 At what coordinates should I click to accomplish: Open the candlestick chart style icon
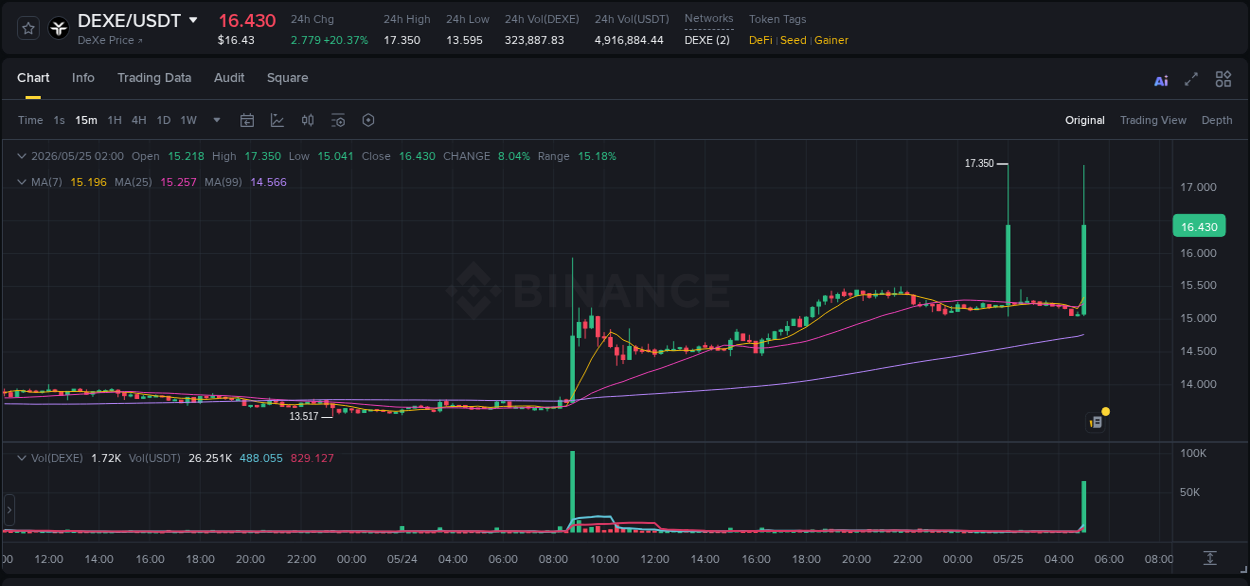(308, 120)
